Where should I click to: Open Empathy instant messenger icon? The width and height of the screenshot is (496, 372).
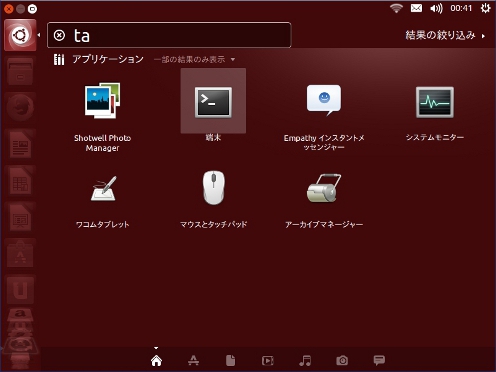coord(324,100)
